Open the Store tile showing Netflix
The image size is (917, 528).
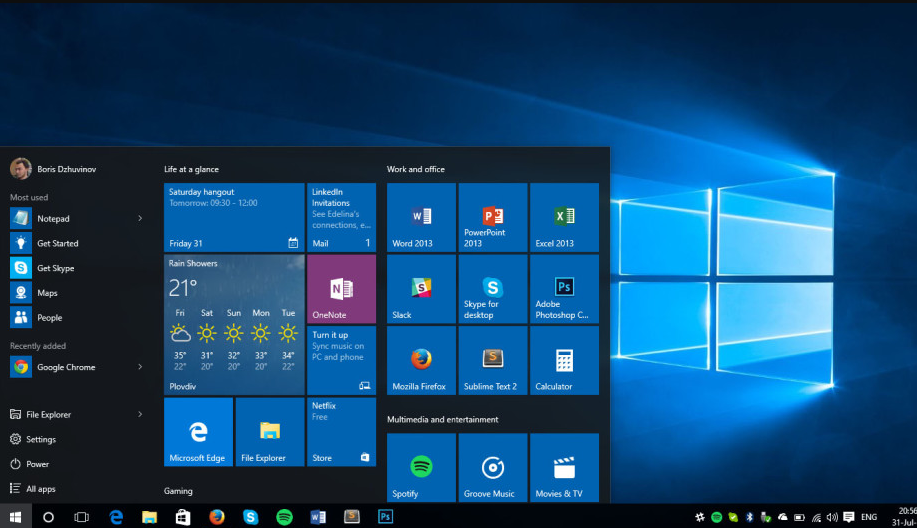342,432
